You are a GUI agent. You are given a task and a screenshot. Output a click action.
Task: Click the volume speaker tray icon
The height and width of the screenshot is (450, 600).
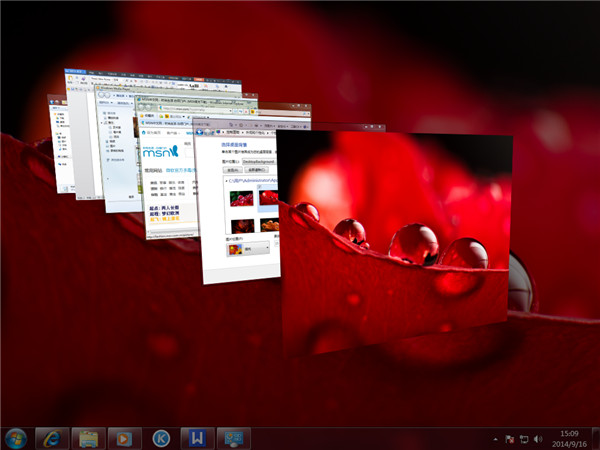pyautogui.click(x=538, y=439)
